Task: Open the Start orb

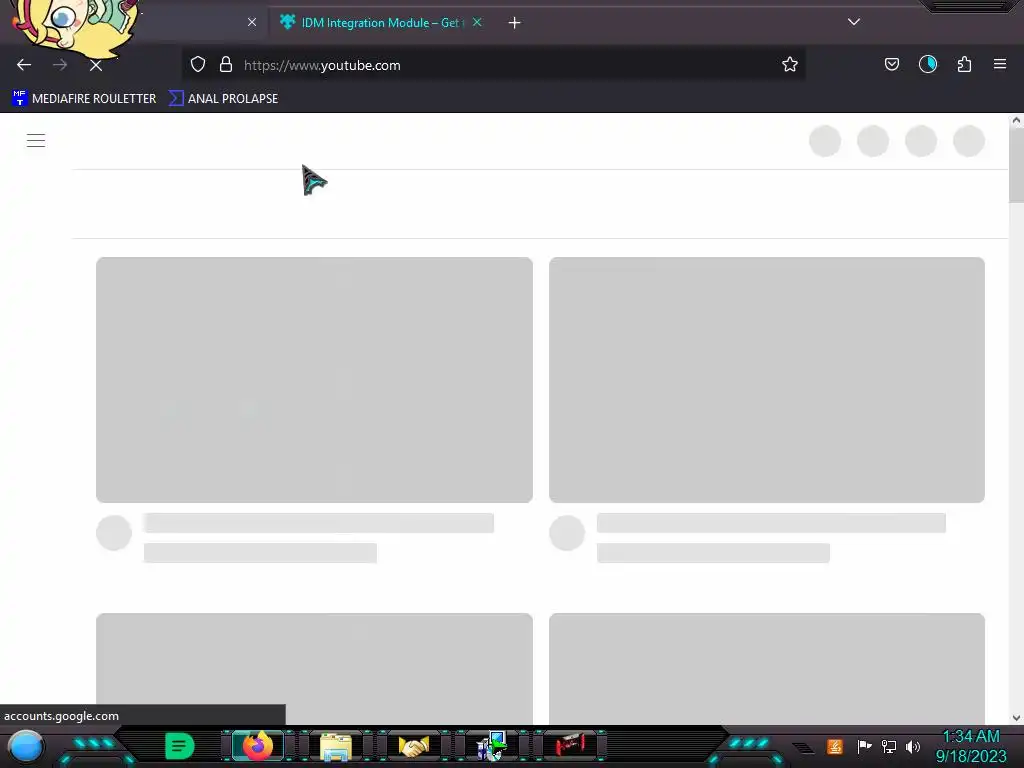Action: tap(26, 748)
